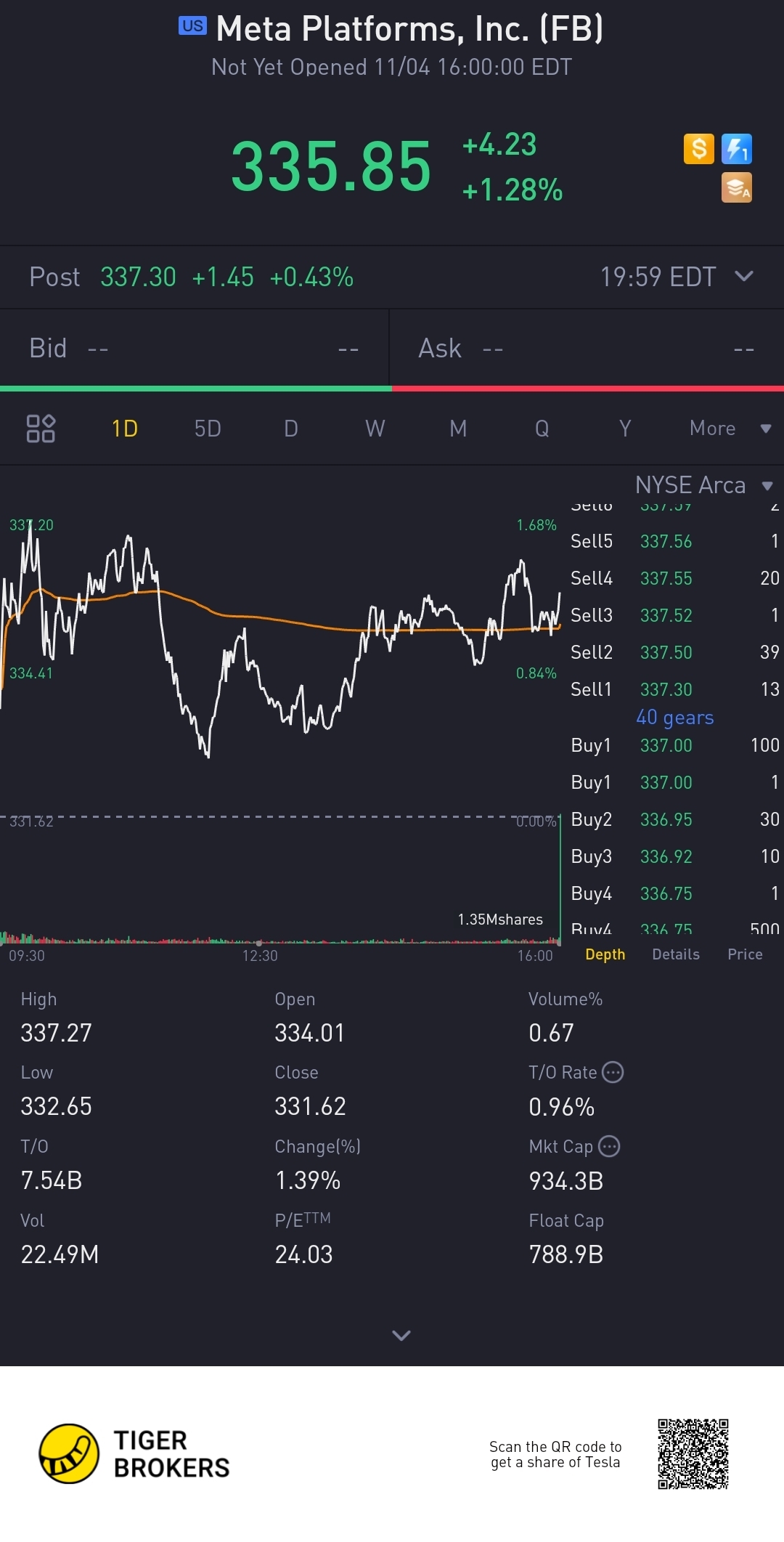Tap the Ask quote panel
784x1542 pixels.
click(587, 349)
